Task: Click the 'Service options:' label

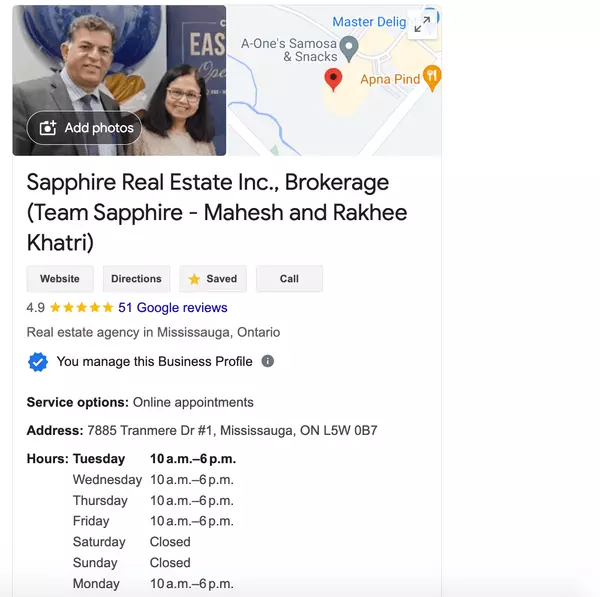Action: [x=78, y=402]
